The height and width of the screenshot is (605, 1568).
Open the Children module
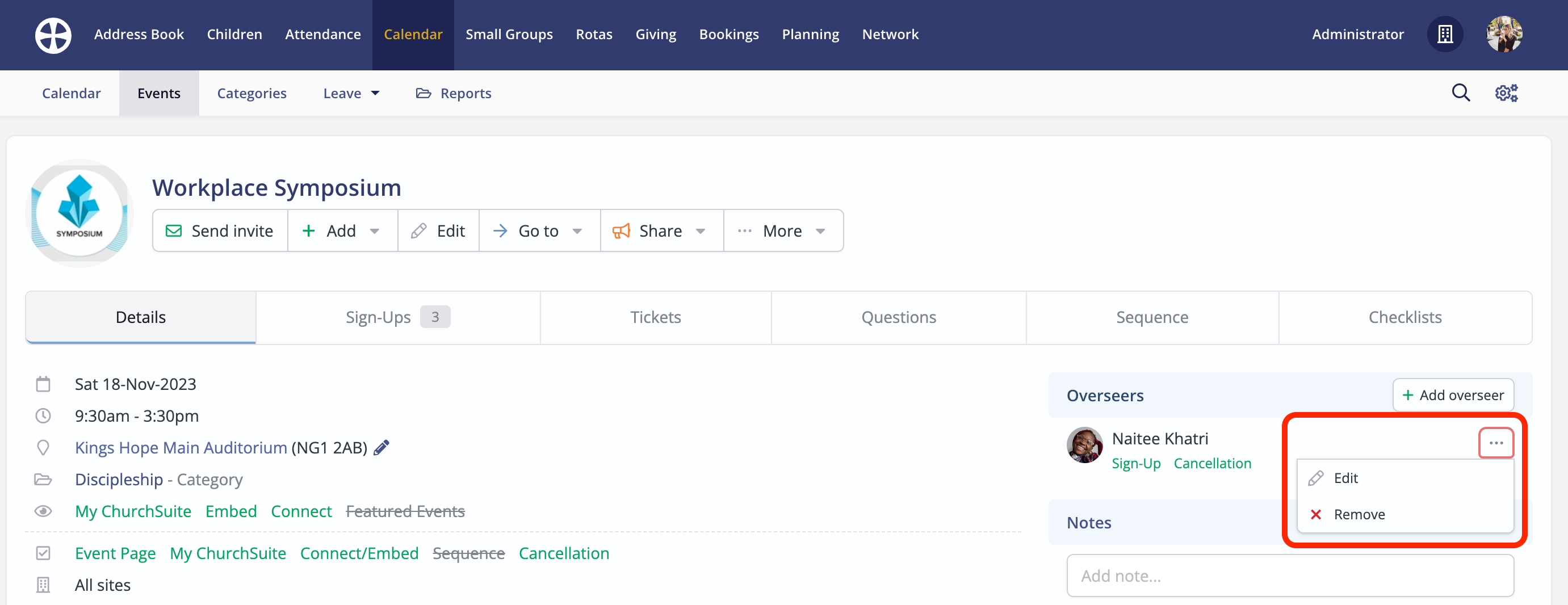234,35
